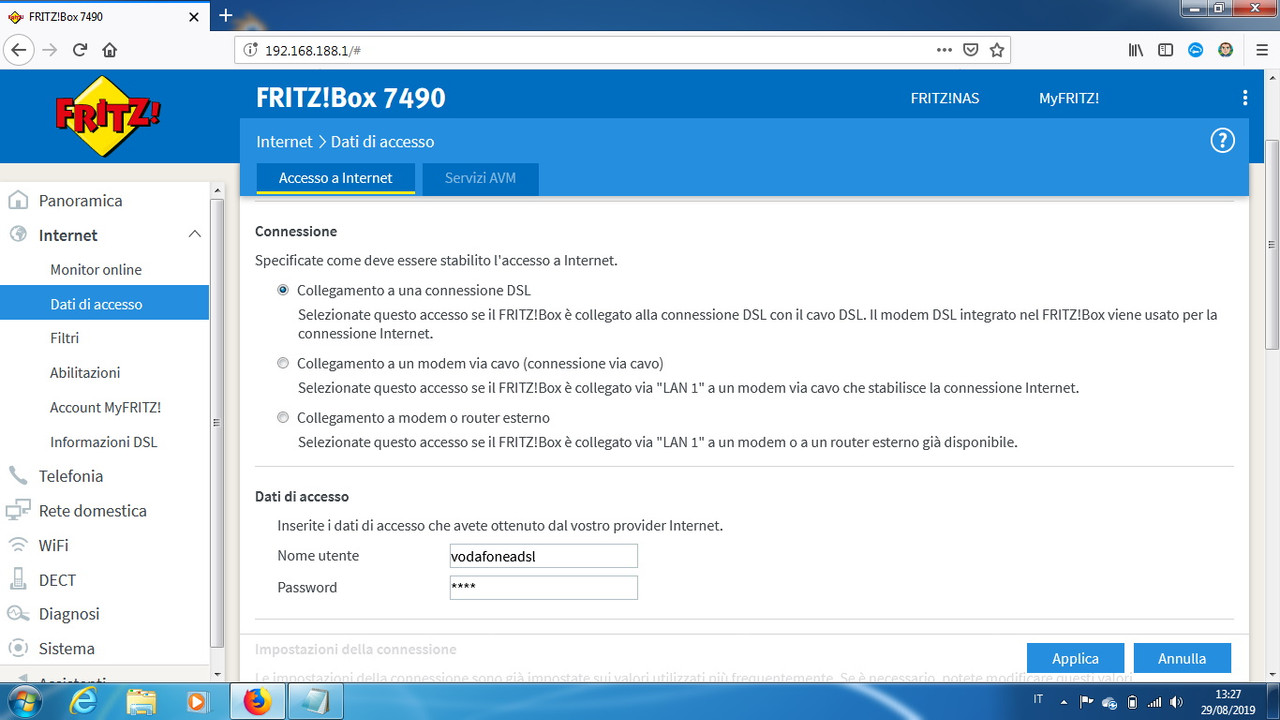Reload the page

pyautogui.click(x=80, y=50)
